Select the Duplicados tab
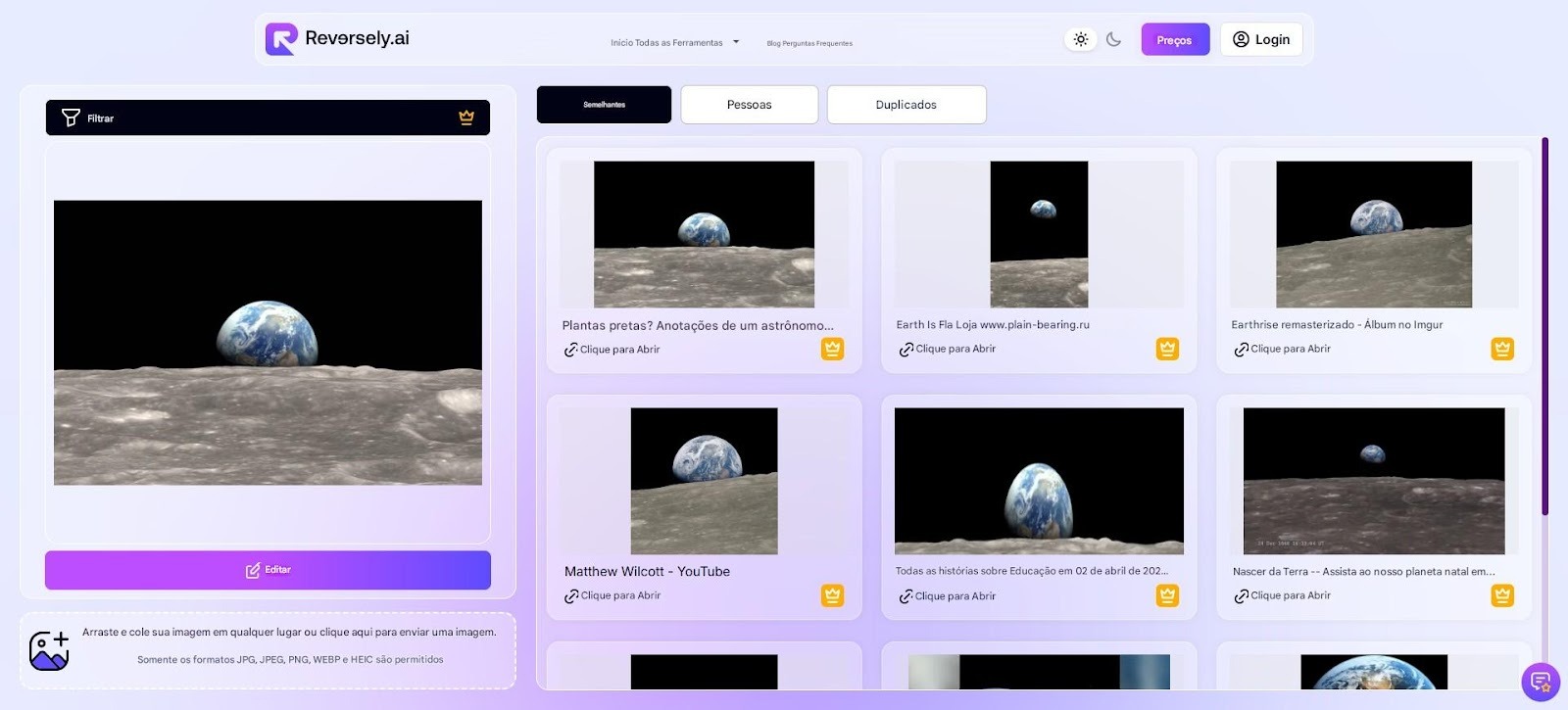The image size is (1568, 710). 906,105
